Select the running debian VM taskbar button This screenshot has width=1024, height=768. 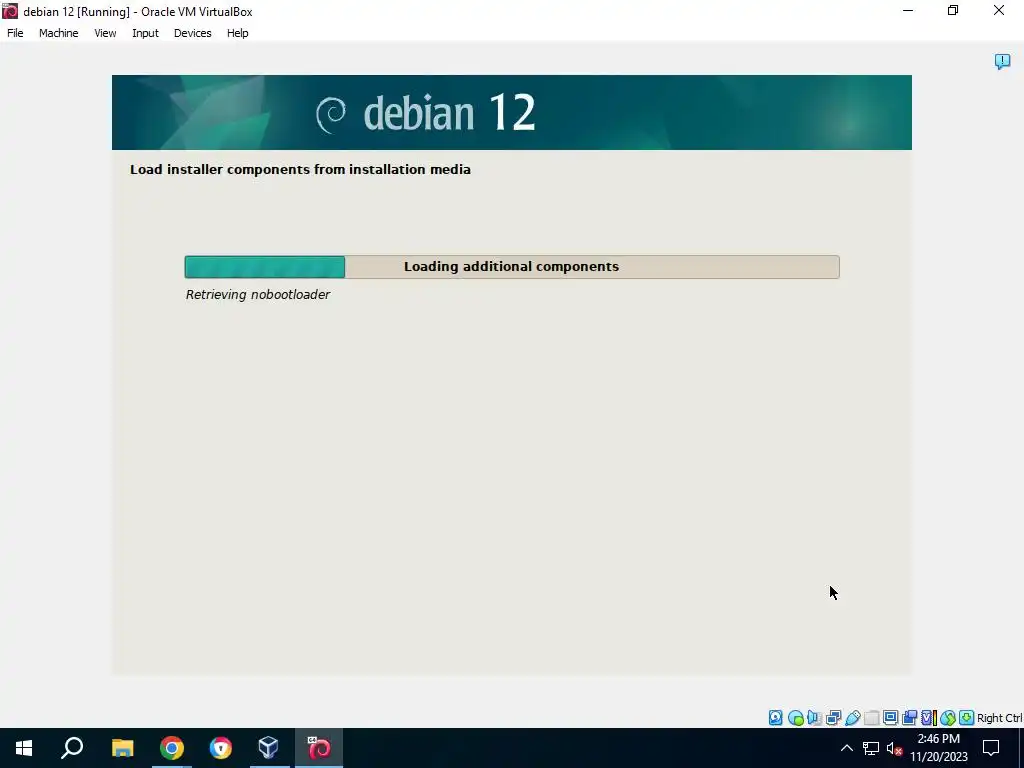pos(319,748)
